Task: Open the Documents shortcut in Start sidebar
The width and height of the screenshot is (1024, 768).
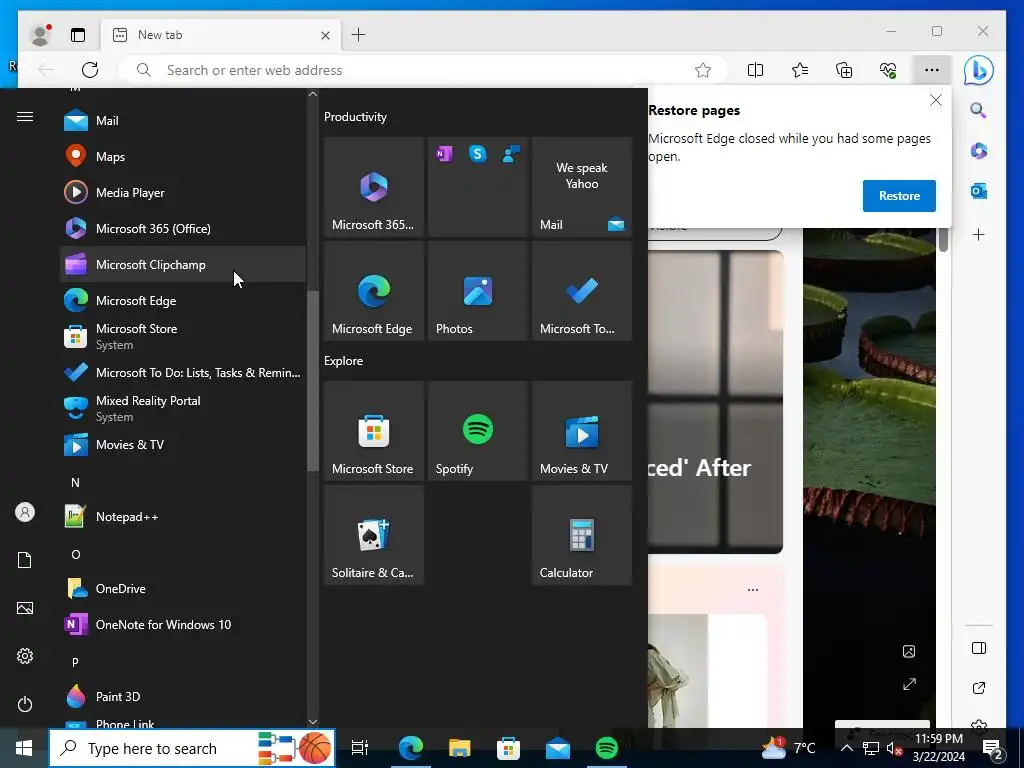Action: coord(25,560)
